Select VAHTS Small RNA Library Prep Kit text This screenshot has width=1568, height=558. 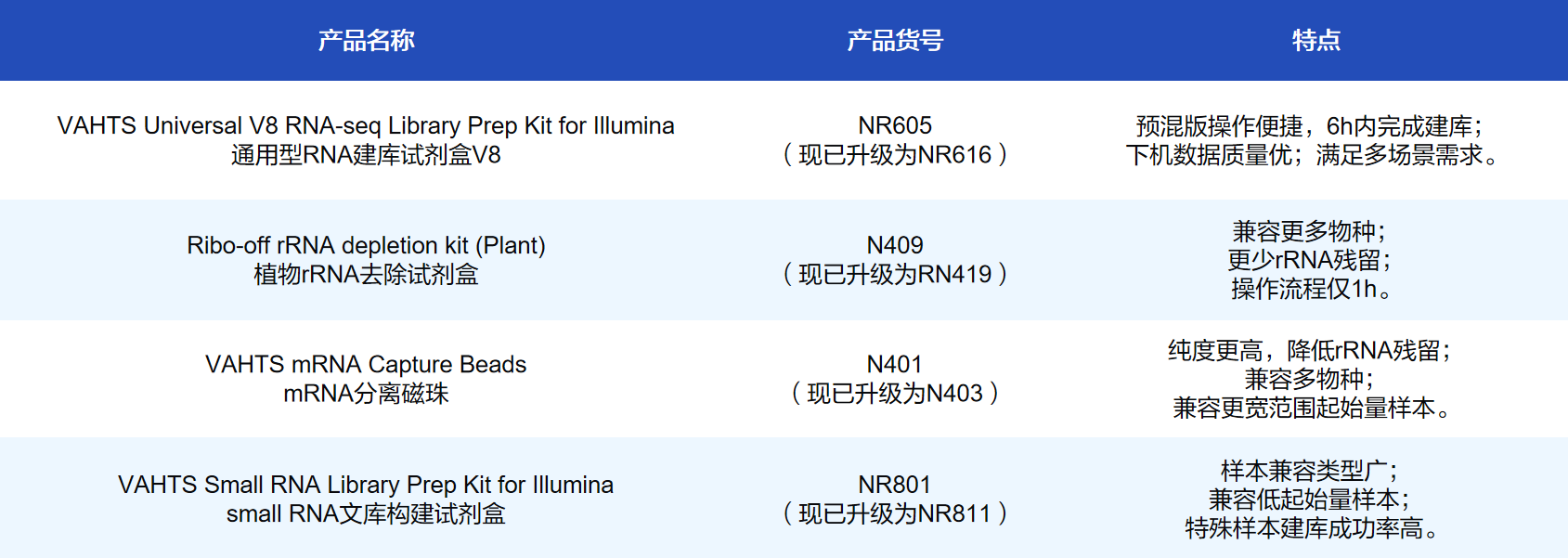coord(366,485)
